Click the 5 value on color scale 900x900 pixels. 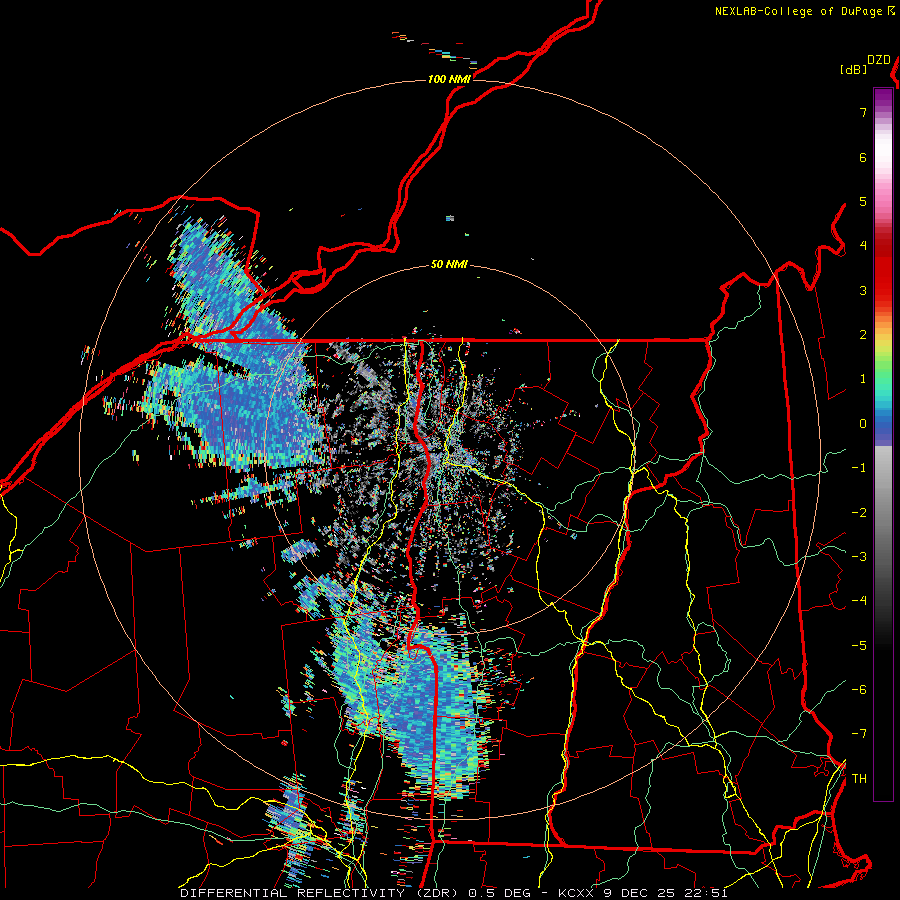[x=863, y=201]
